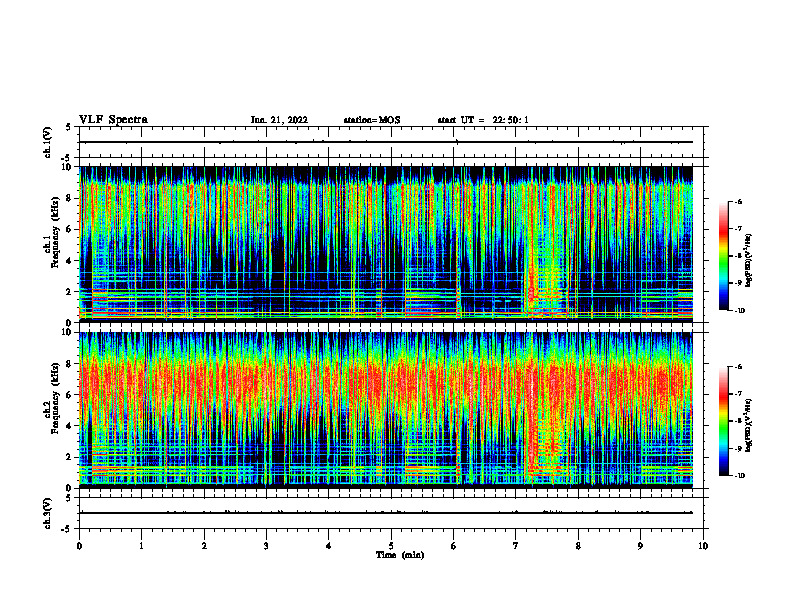Image resolution: width=792 pixels, height=612 pixels.
Task: Click the "VLF Spectra" plot title
Action: click(x=113, y=120)
